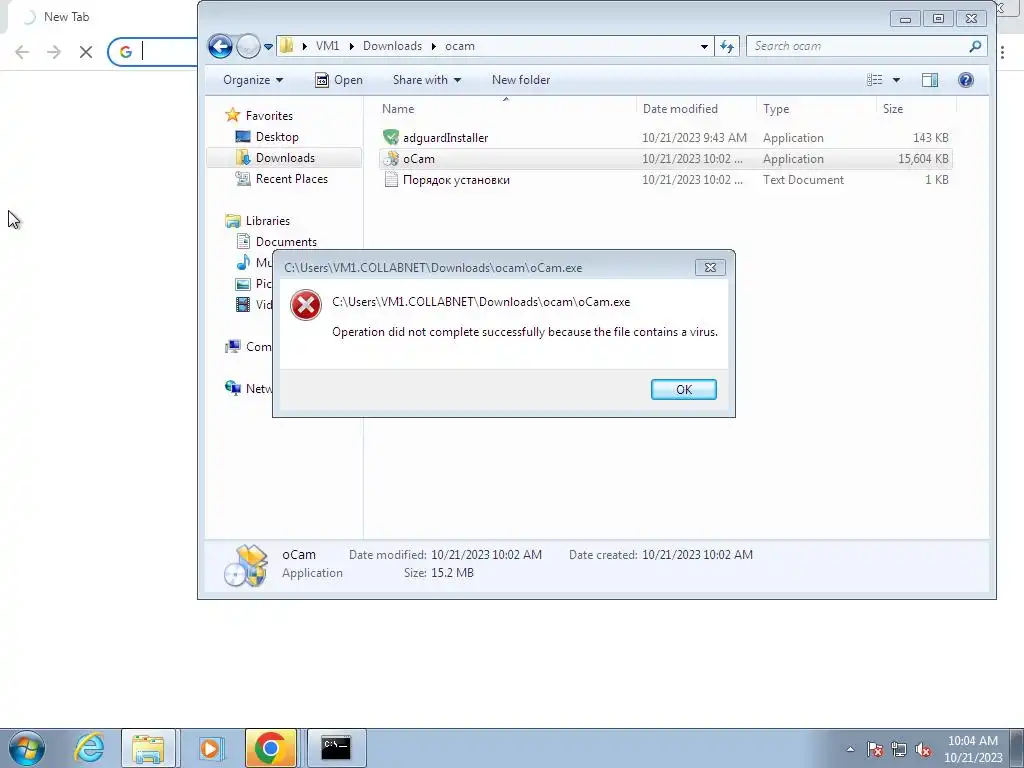Screen dimensions: 1024x768
Task: Click the oCam file icon
Action: tap(391, 159)
